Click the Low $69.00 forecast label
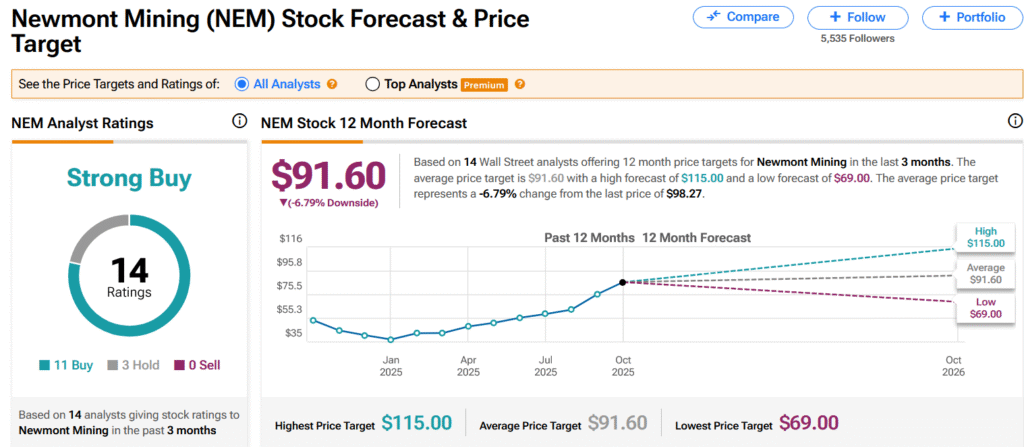The width and height of the screenshot is (1024, 447). coord(985,310)
